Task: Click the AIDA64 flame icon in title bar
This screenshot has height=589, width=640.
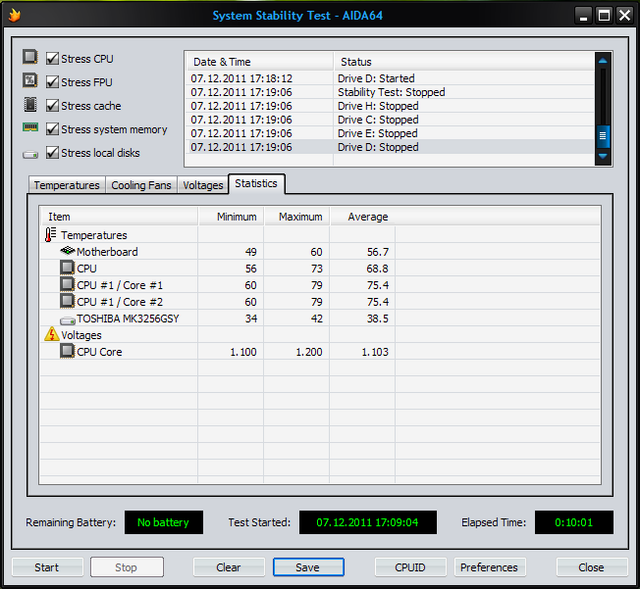Action: [x=15, y=15]
